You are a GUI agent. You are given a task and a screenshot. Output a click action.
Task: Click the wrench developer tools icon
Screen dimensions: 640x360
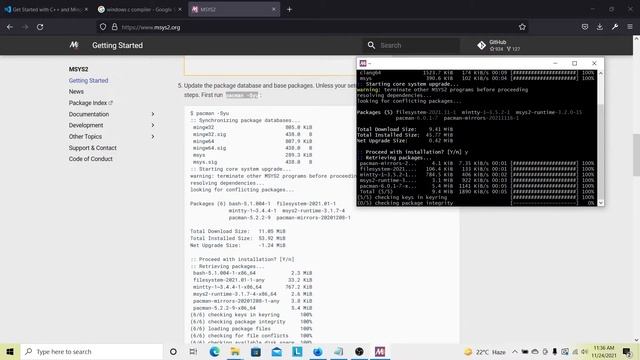click(615, 27)
